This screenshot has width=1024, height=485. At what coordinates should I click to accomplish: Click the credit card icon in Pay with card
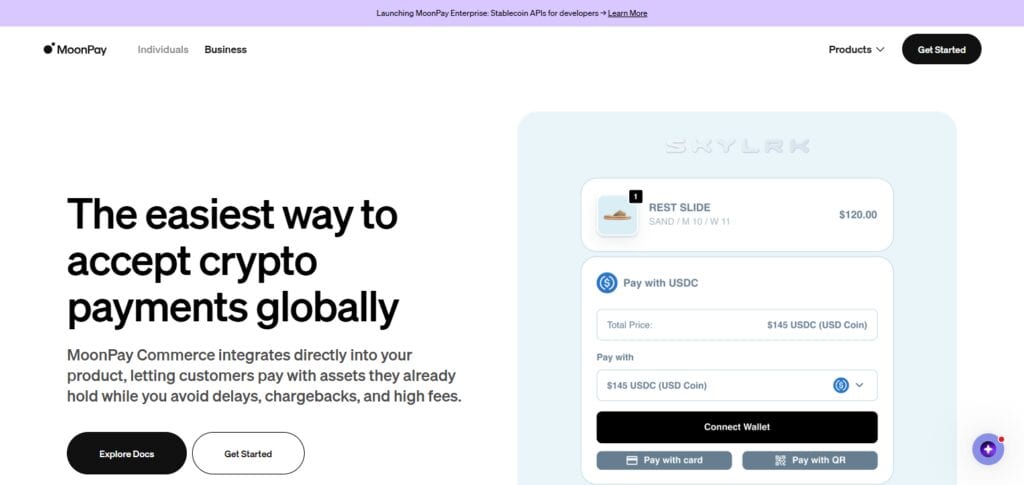pyautogui.click(x=632, y=460)
